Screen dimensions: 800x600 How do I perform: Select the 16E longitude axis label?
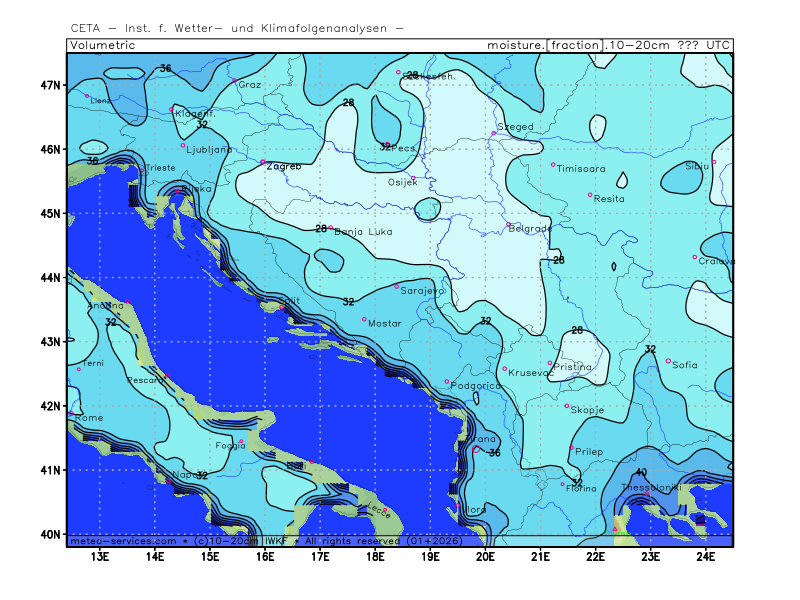(265, 555)
